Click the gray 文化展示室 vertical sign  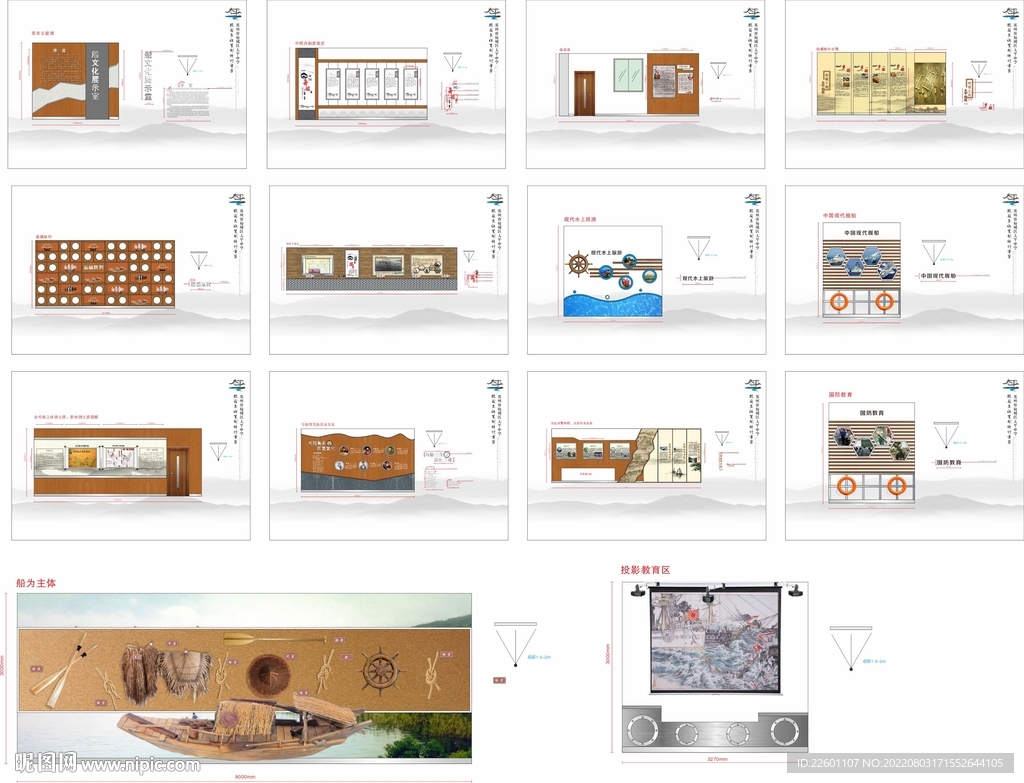[x=96, y=81]
